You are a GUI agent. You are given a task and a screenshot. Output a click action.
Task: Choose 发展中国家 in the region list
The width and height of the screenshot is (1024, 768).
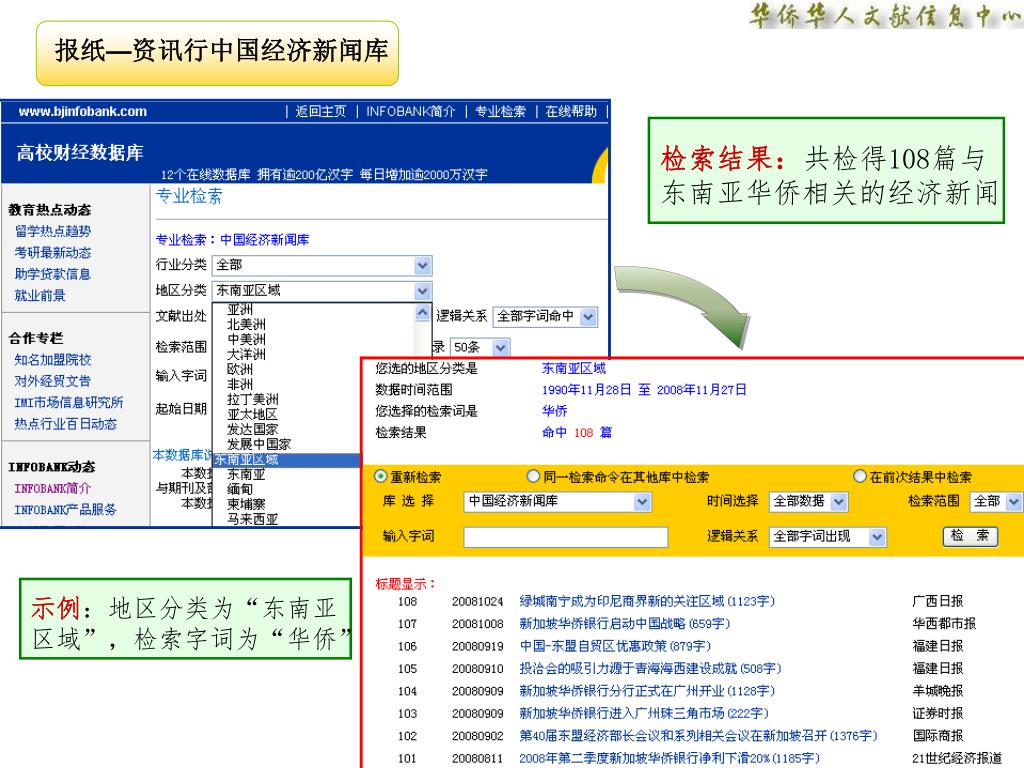[259, 445]
